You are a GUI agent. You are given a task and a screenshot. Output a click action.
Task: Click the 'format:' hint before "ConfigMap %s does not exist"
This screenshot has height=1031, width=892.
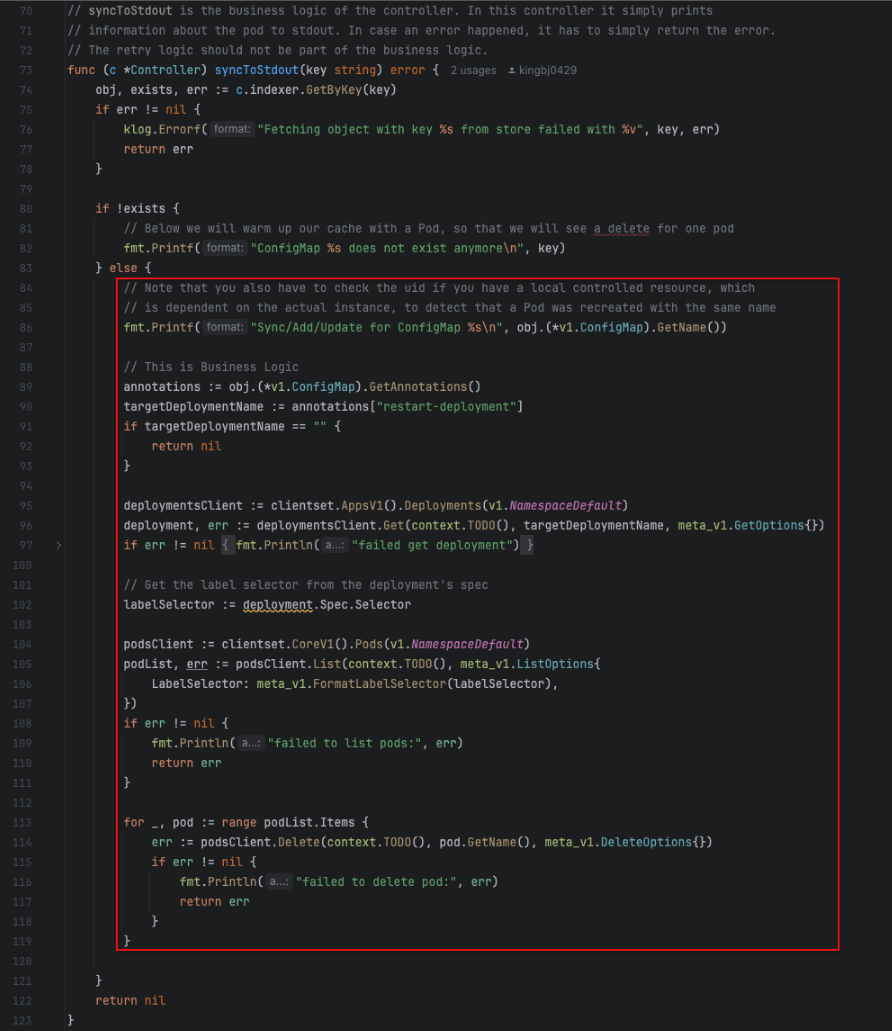[x=225, y=248]
